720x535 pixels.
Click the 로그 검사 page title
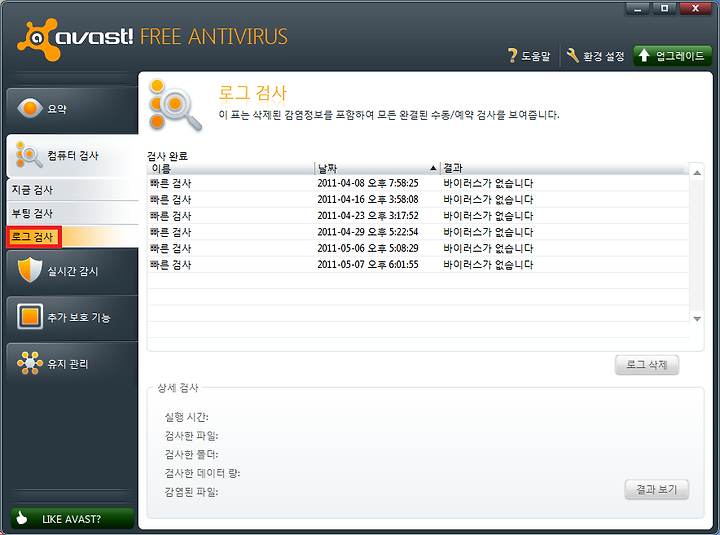coord(253,93)
